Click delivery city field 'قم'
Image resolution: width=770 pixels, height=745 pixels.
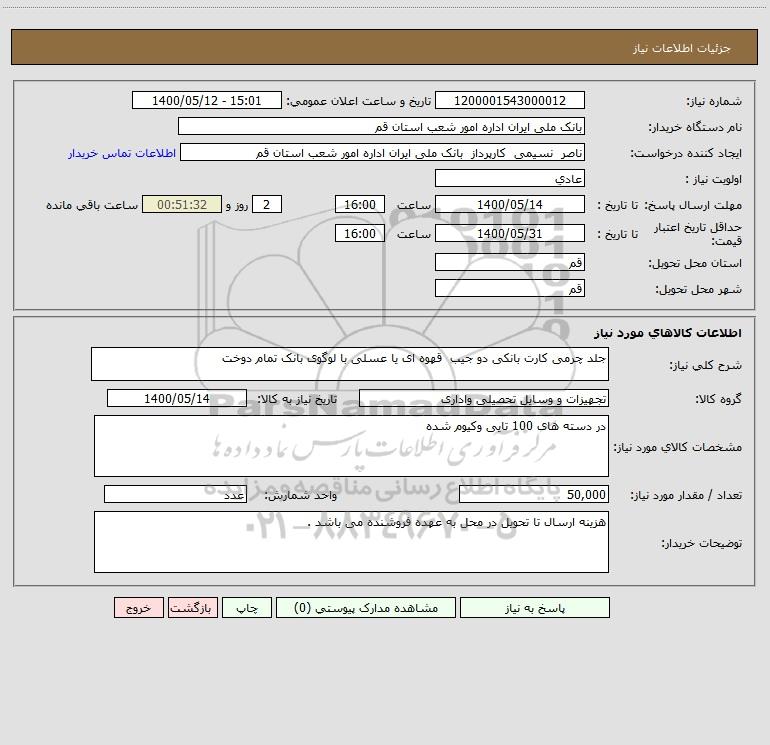click(510, 288)
